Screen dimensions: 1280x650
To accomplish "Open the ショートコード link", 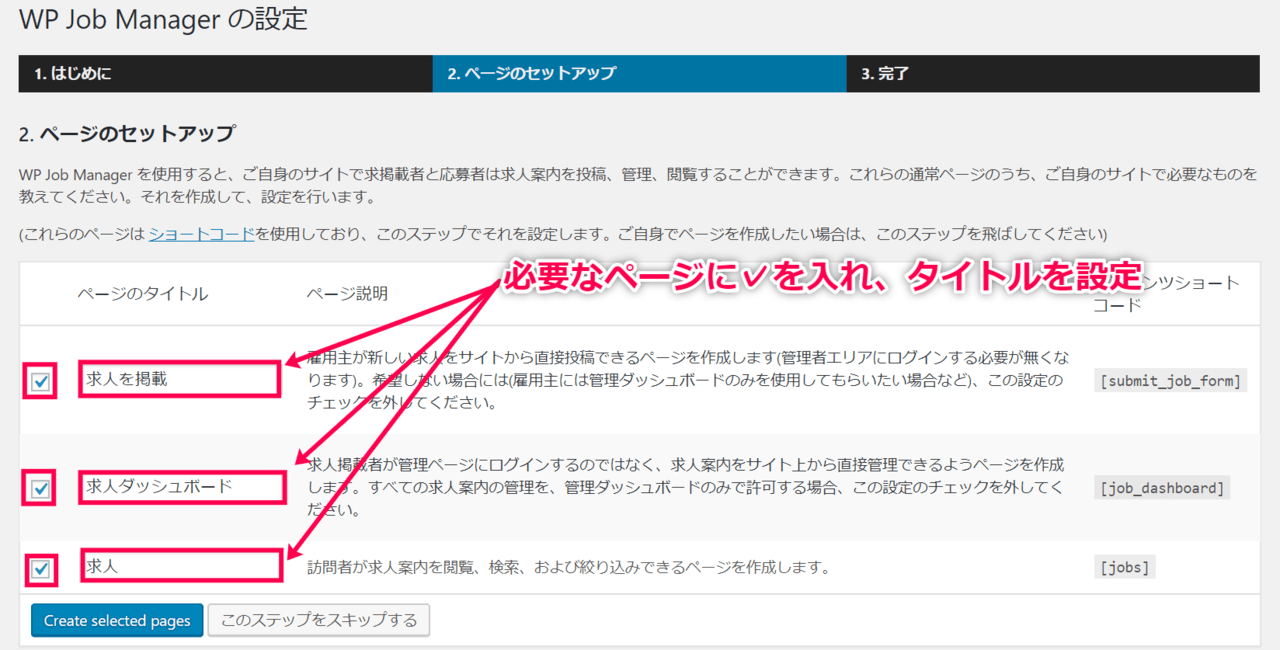I will click(202, 235).
